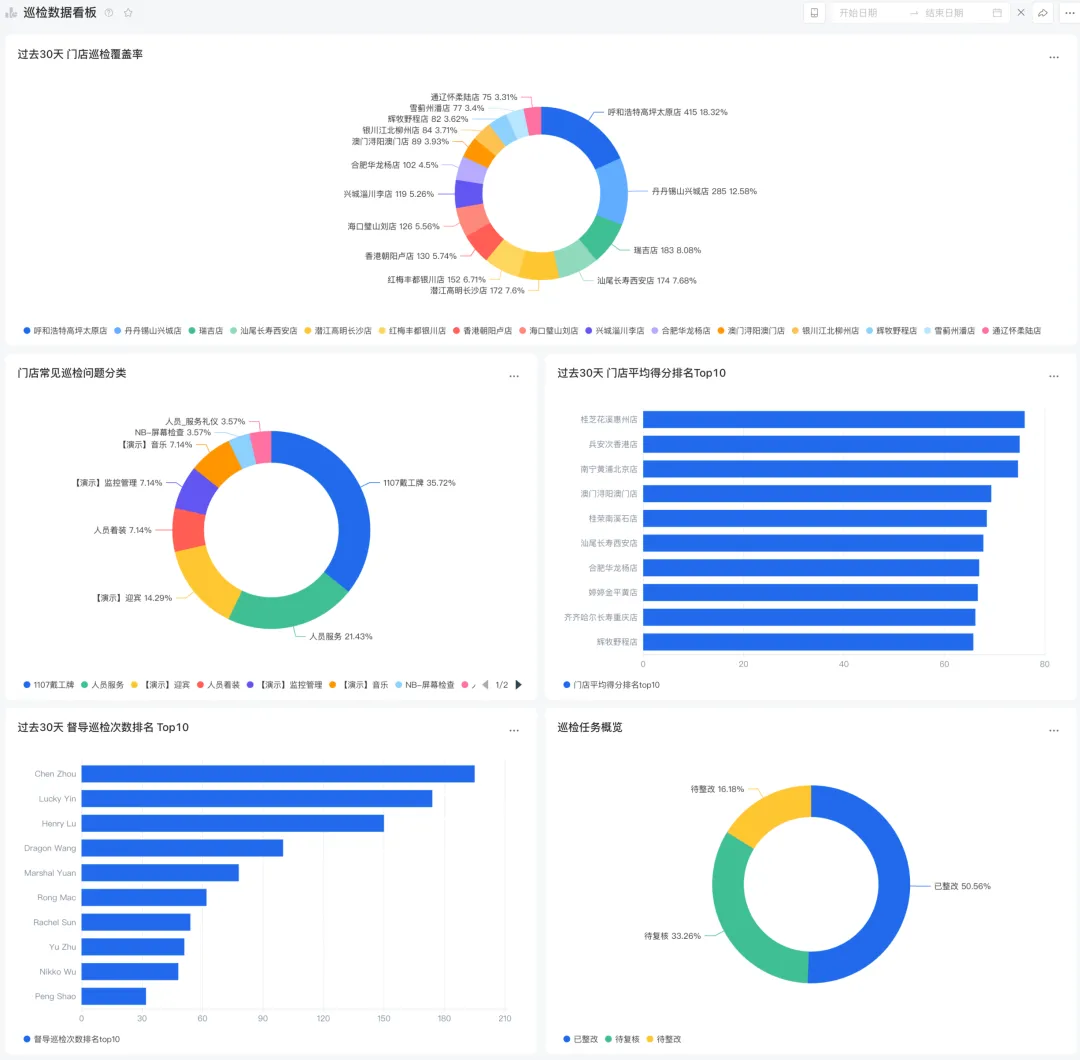
Task: Click the 结束日期 end date field
Action: [x=944, y=13]
